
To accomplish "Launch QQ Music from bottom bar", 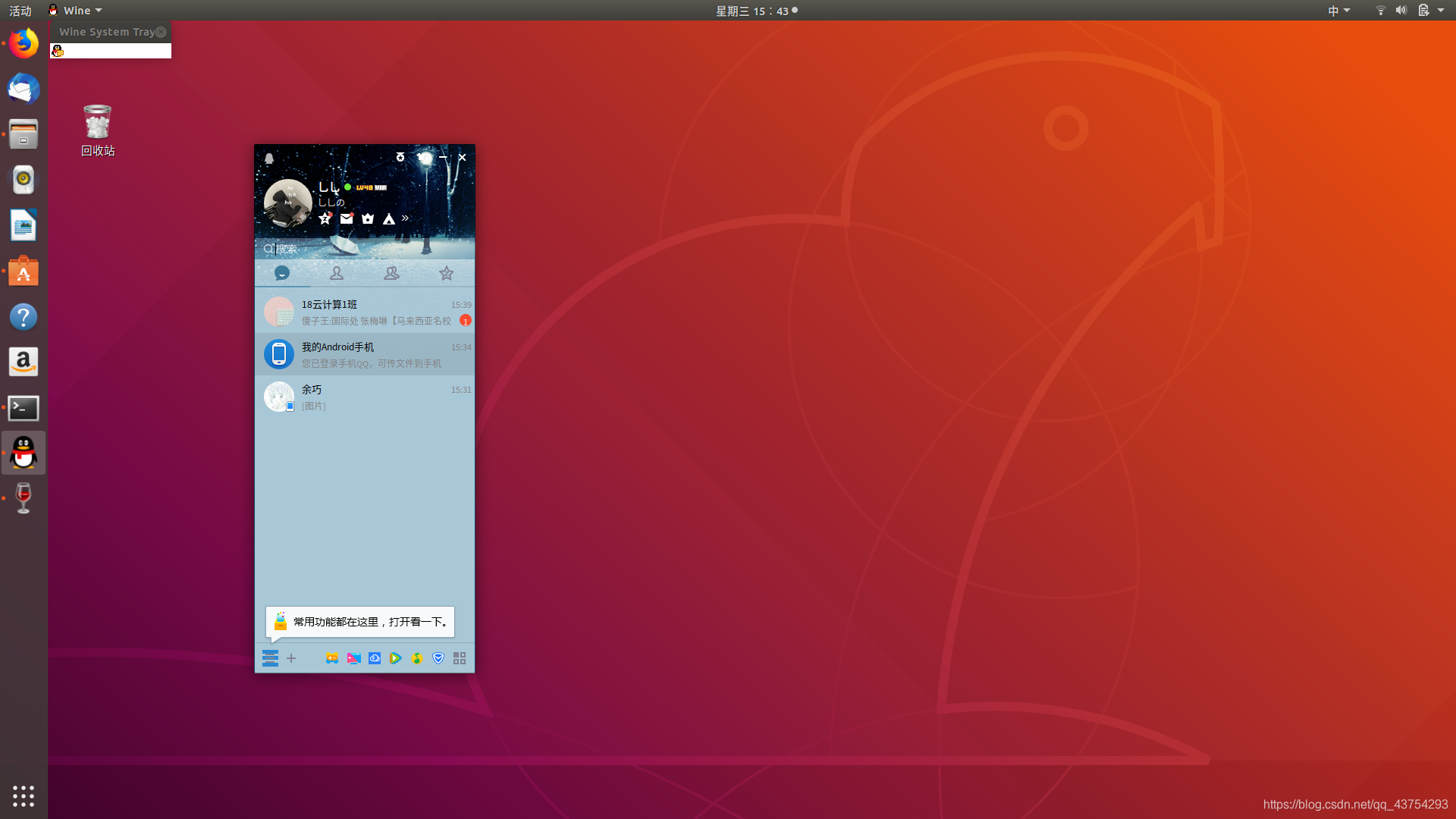I will coord(417,658).
